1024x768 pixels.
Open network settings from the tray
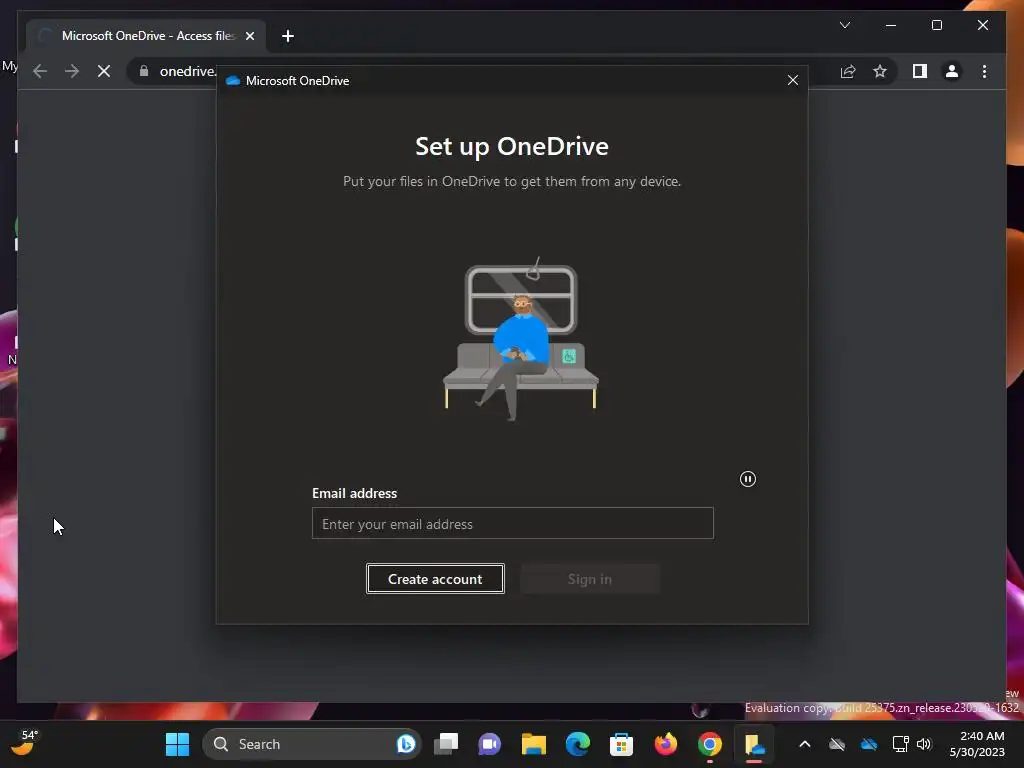[901, 744]
